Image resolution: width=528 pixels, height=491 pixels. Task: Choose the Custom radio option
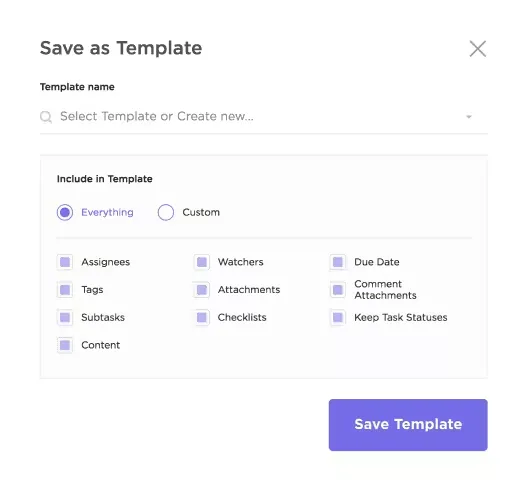[x=166, y=212]
